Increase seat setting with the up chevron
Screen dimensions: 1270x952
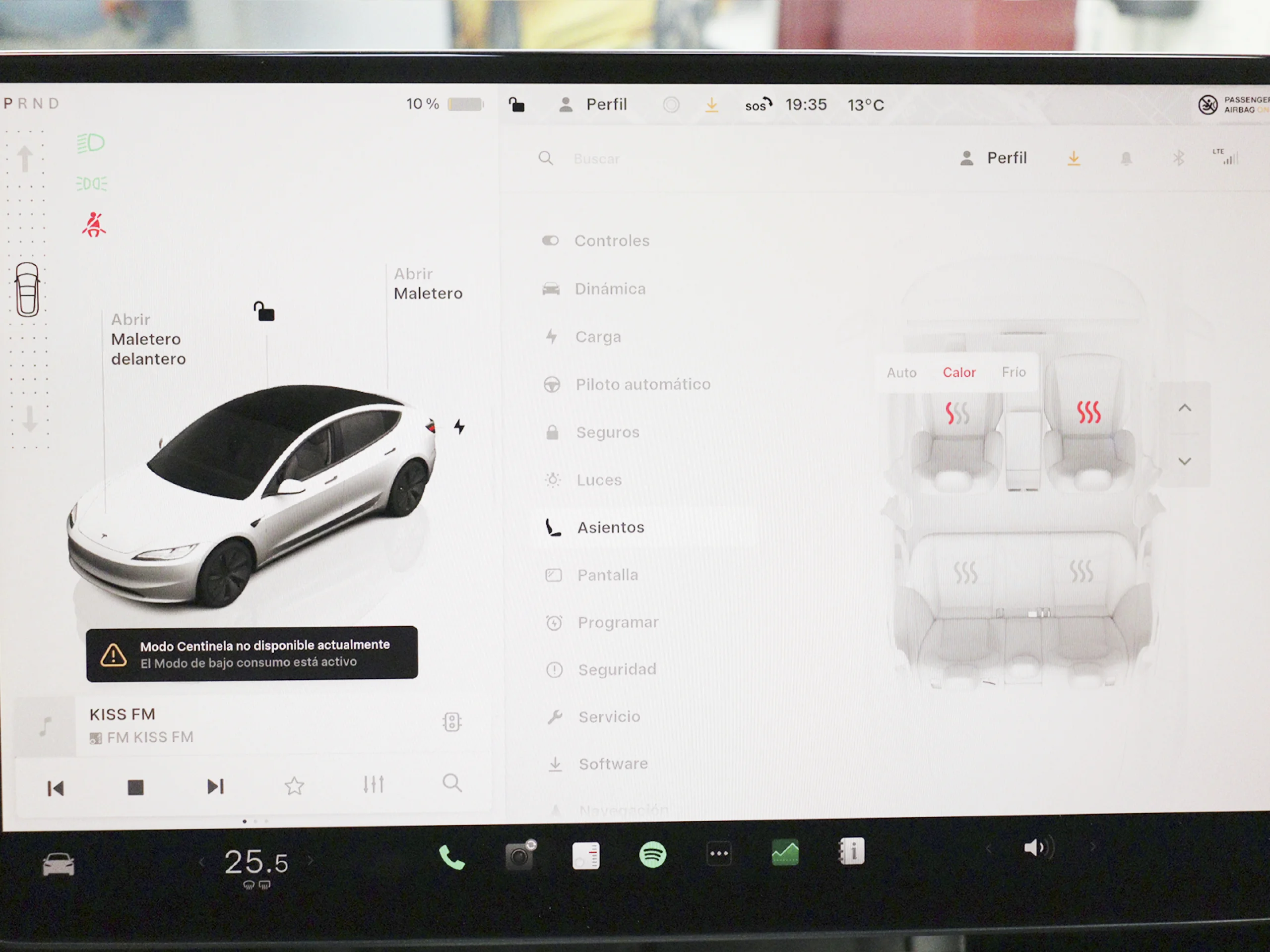click(1185, 408)
